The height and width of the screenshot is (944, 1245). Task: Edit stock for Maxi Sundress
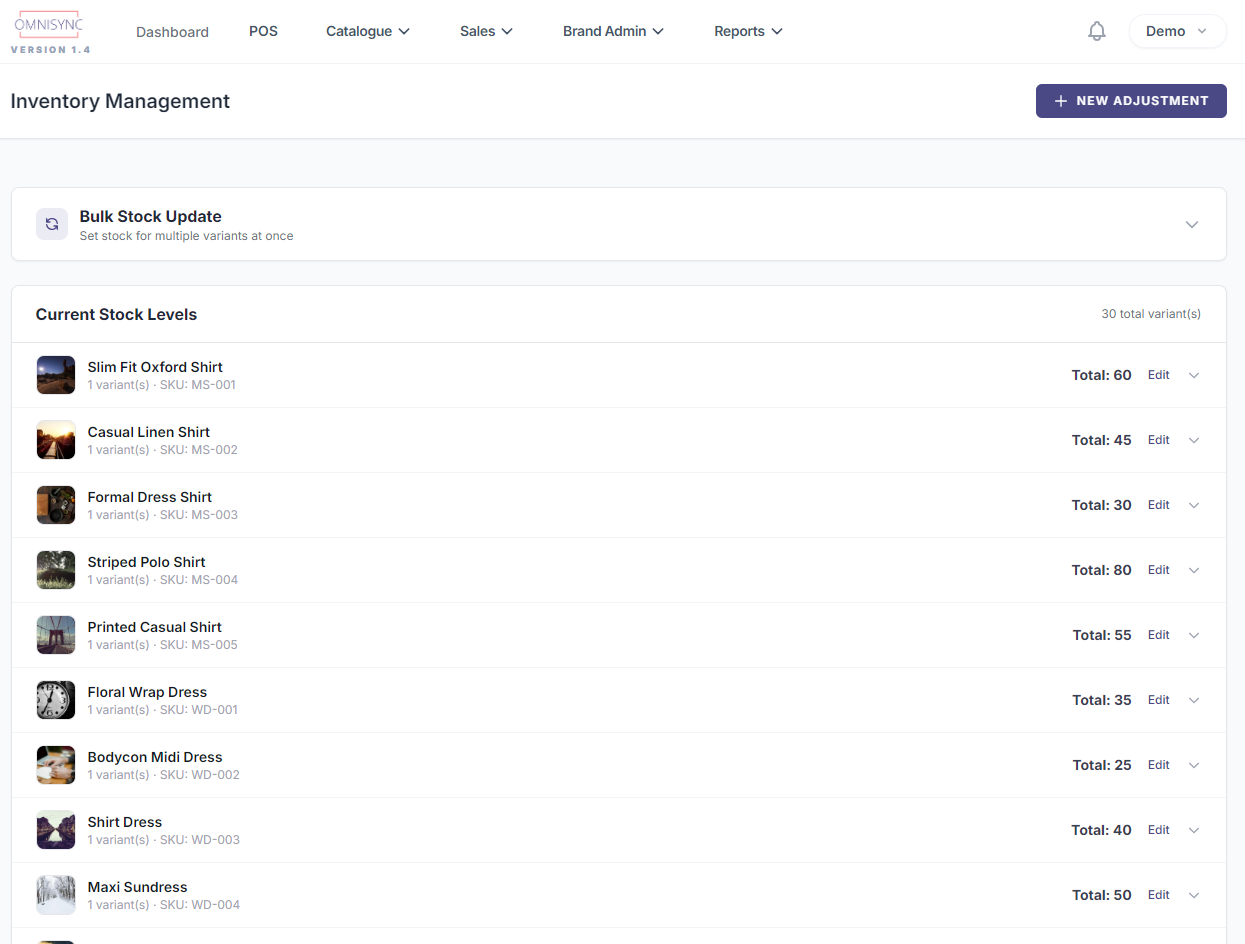1158,895
